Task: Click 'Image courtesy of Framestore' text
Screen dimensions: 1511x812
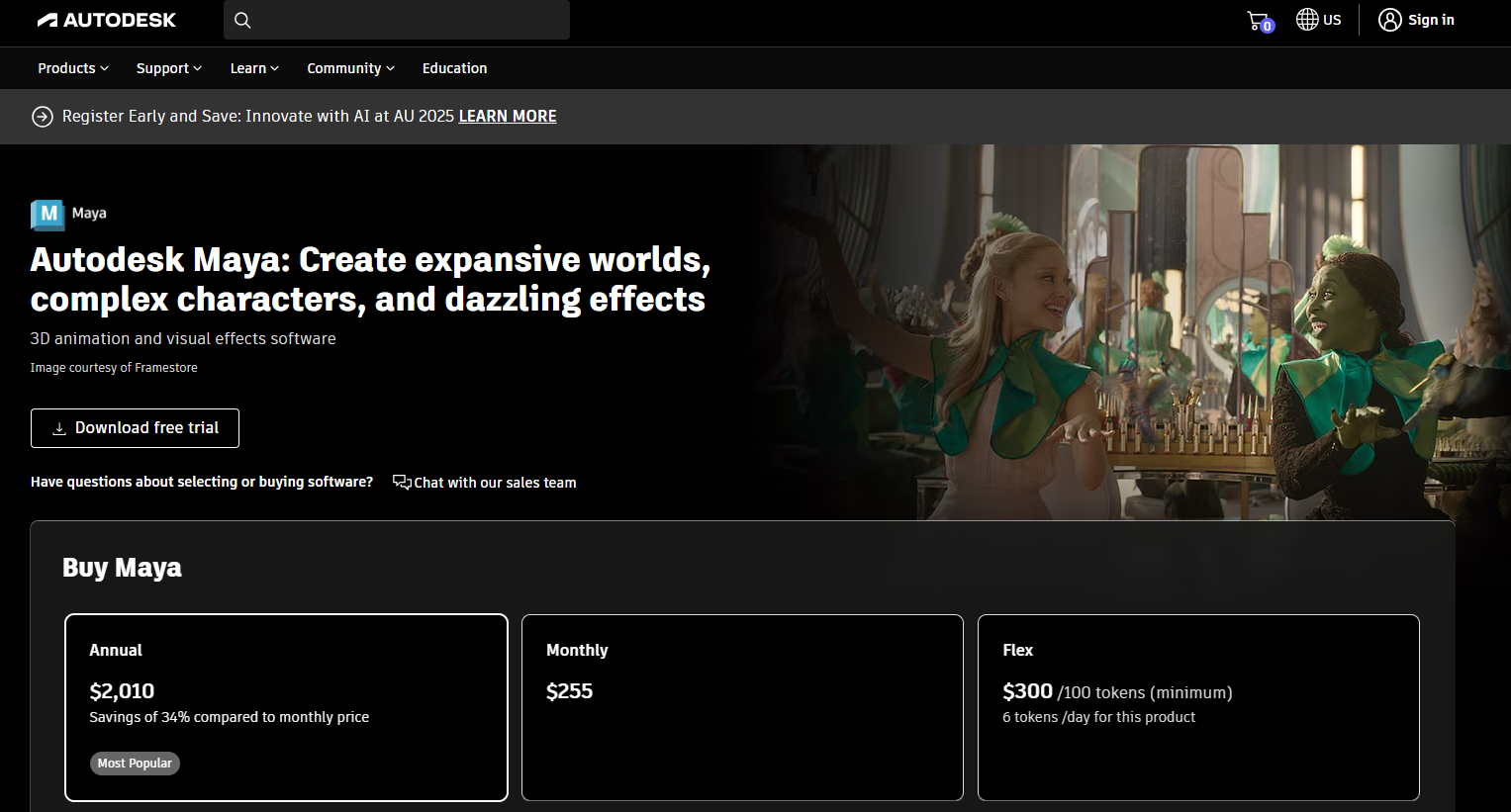Action: coord(114,368)
